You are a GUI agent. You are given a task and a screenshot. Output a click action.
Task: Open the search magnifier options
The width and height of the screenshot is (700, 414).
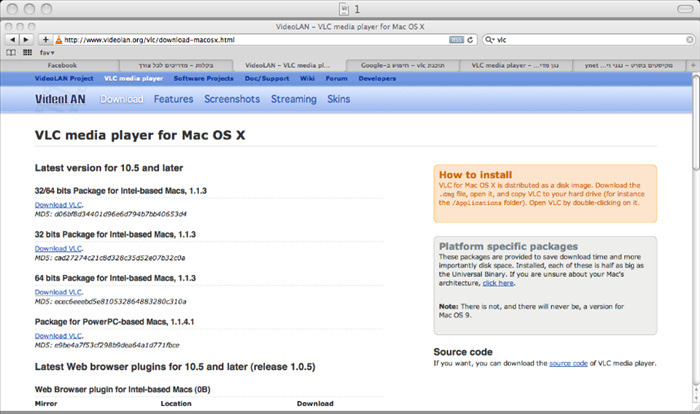[x=490, y=40]
